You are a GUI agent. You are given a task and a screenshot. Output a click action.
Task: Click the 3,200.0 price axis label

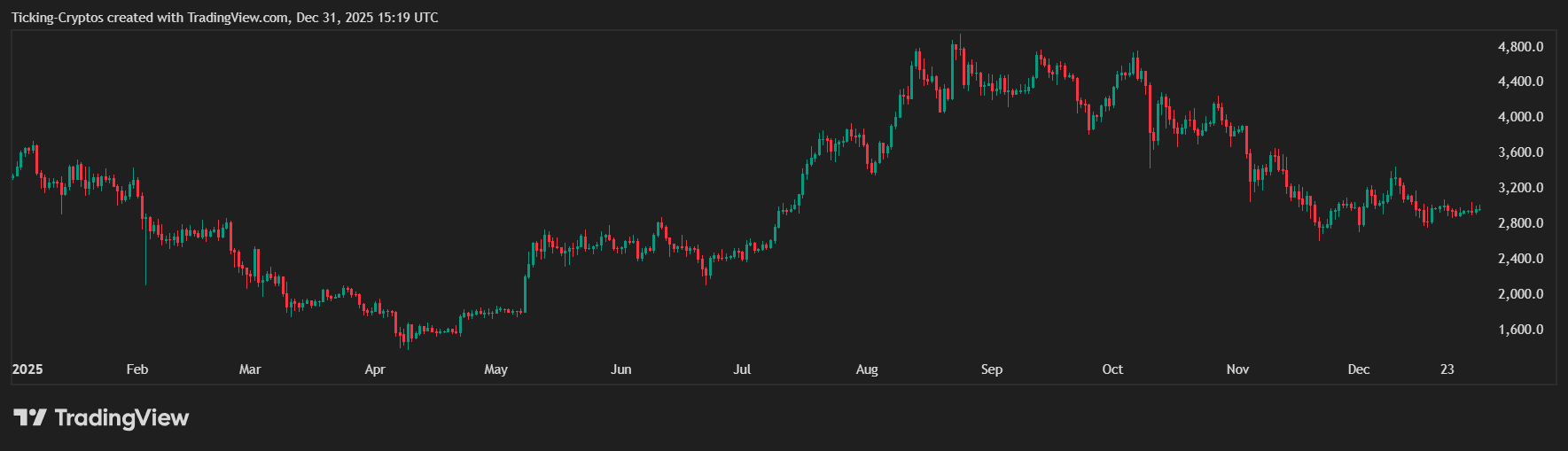pos(1520,188)
